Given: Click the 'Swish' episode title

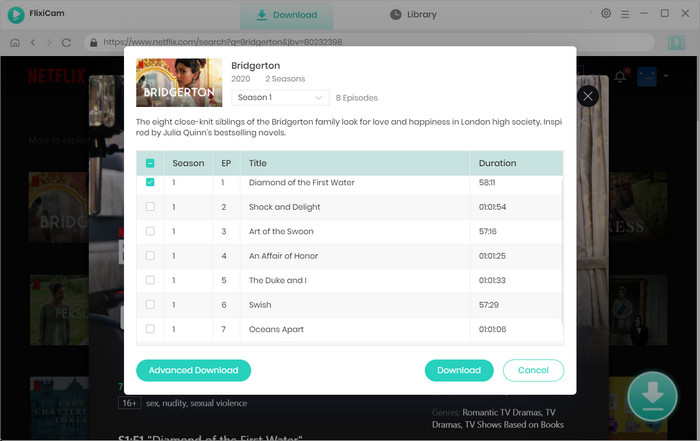Looking at the screenshot, I should 260,305.
